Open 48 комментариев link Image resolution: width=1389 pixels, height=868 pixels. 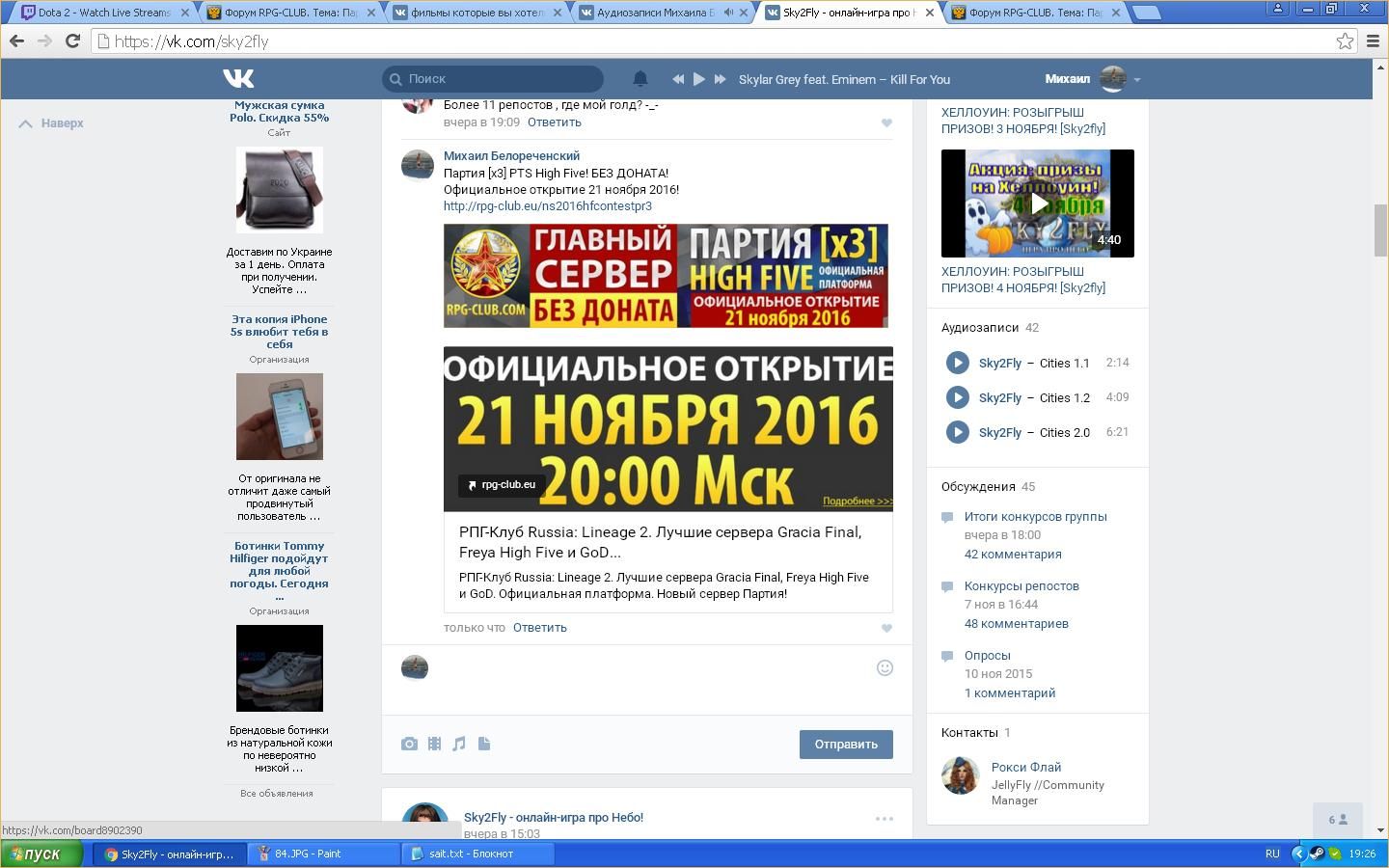point(1017,624)
